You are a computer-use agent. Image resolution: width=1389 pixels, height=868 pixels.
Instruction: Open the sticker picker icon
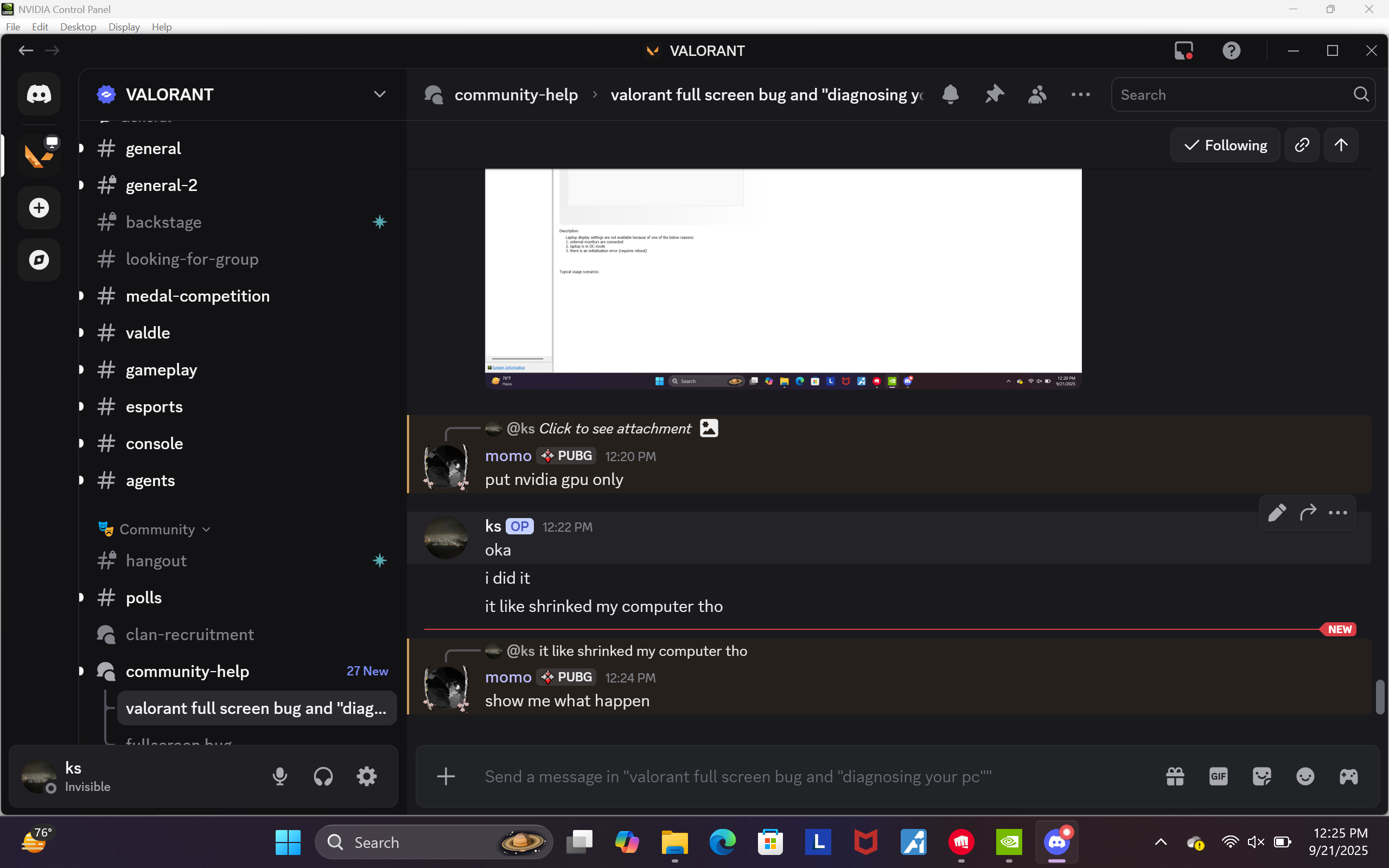click(x=1261, y=777)
